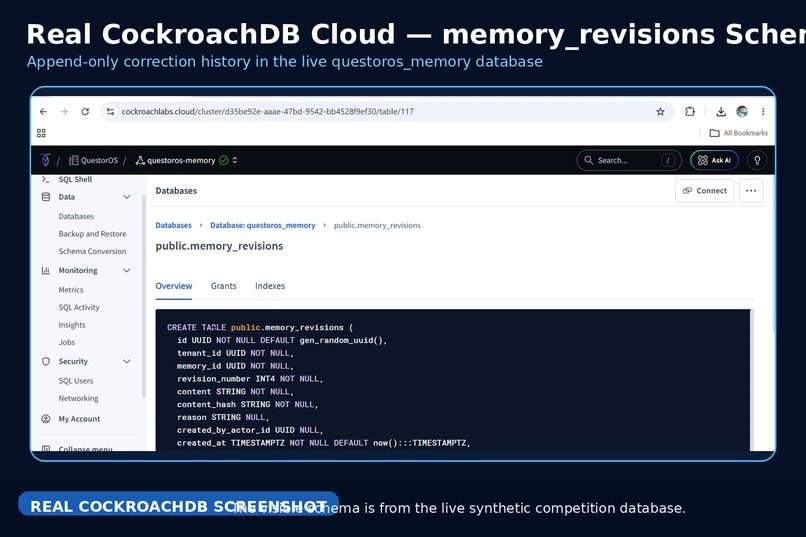Go back with the browser back arrow
The height and width of the screenshot is (537, 806).
tap(43, 112)
